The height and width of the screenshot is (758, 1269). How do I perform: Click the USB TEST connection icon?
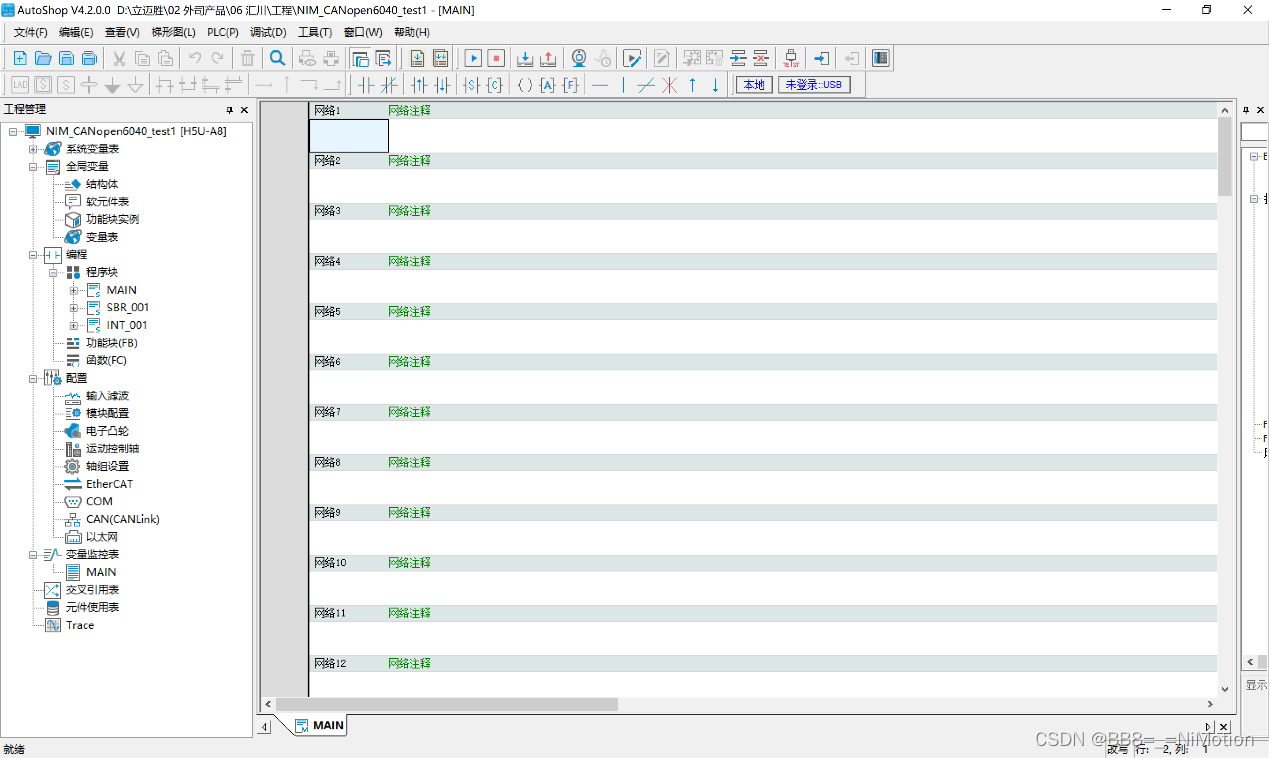pyautogui.click(x=791, y=58)
